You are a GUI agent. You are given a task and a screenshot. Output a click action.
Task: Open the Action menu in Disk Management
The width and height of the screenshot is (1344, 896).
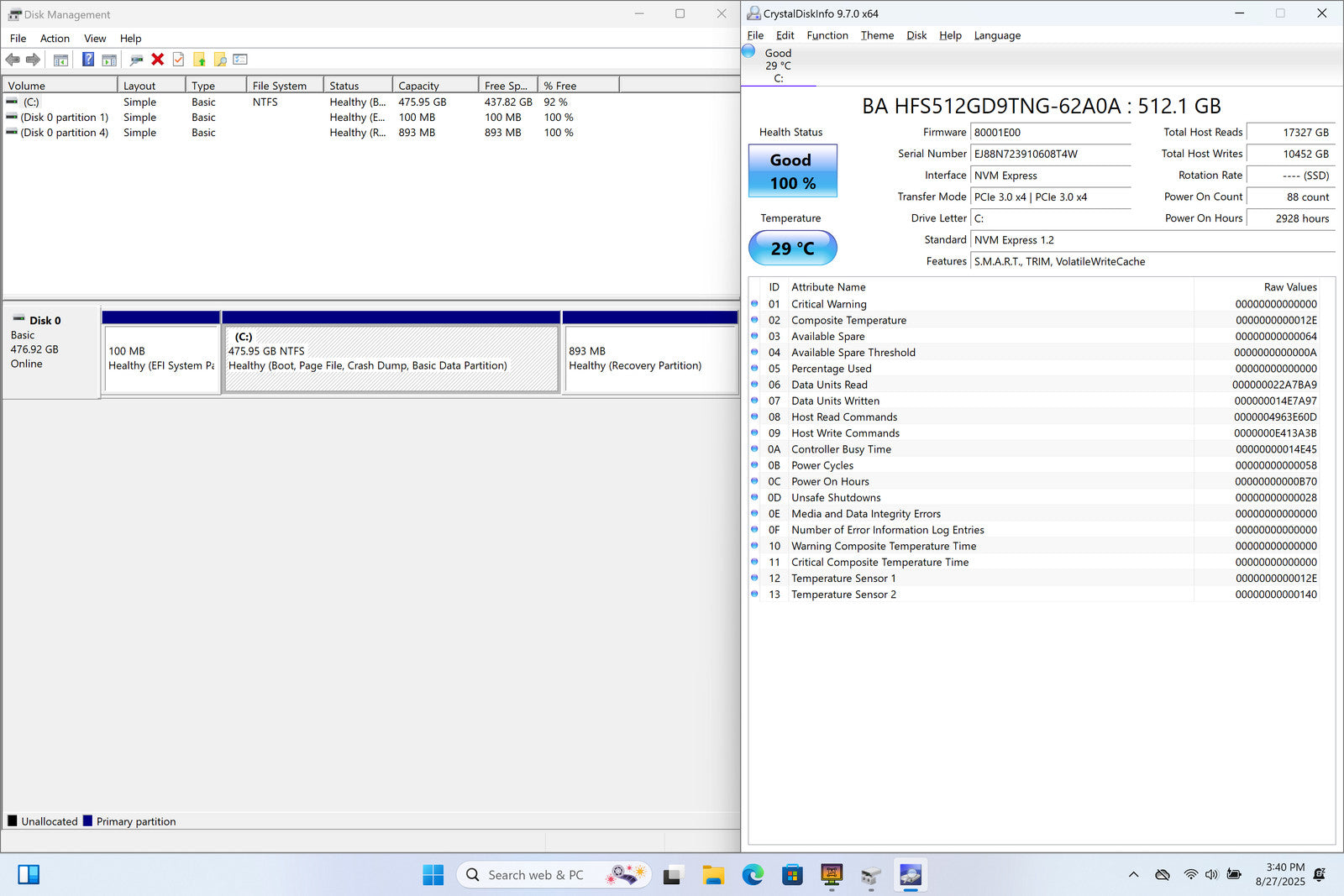coord(55,39)
